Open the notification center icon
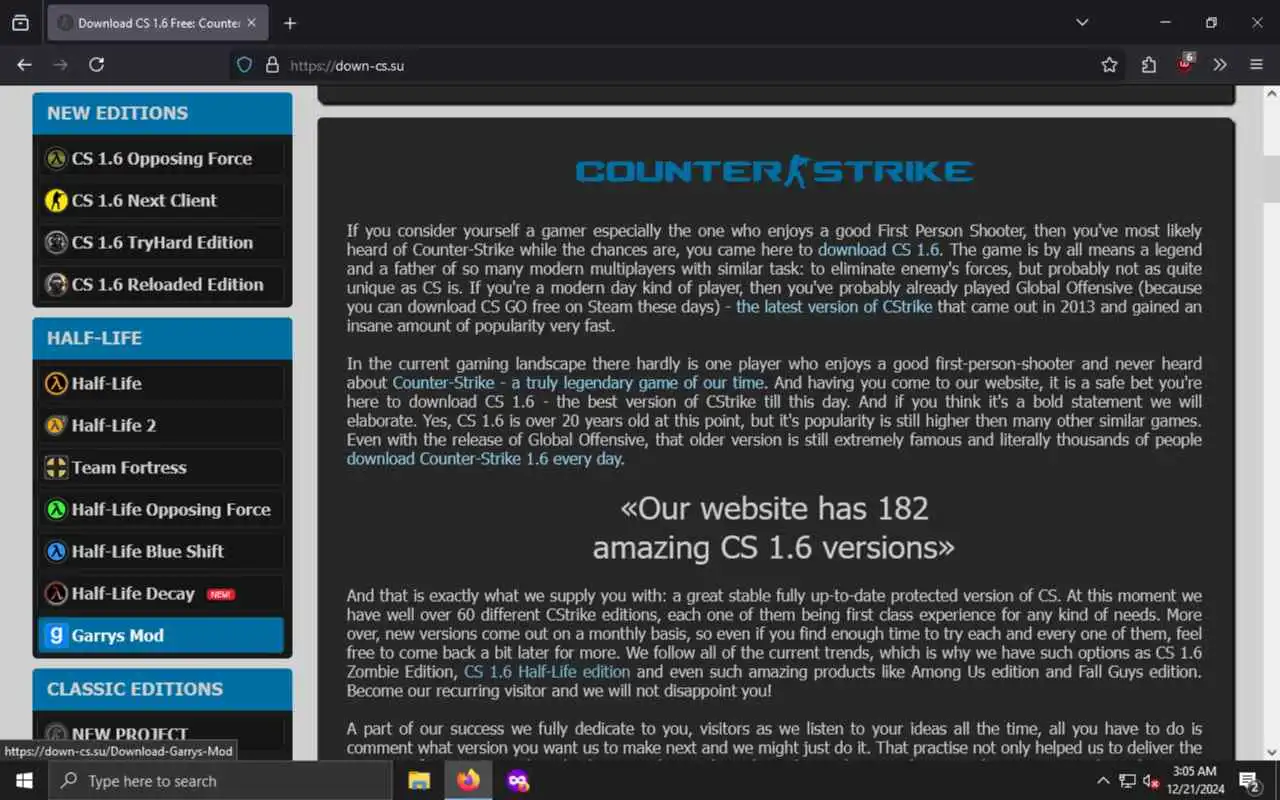The width and height of the screenshot is (1280, 800). pos(1250,781)
